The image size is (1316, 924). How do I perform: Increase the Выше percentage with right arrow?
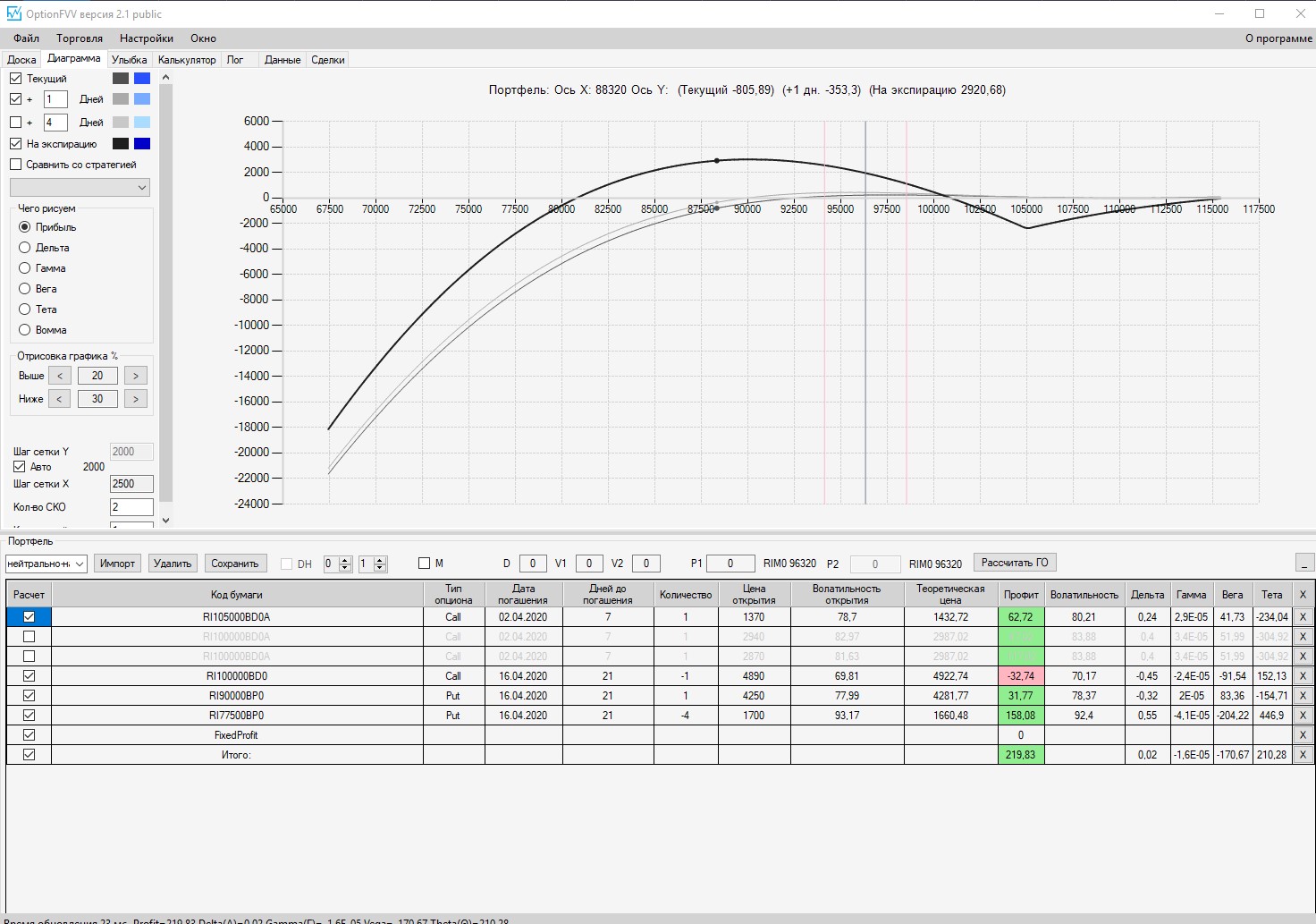(136, 376)
